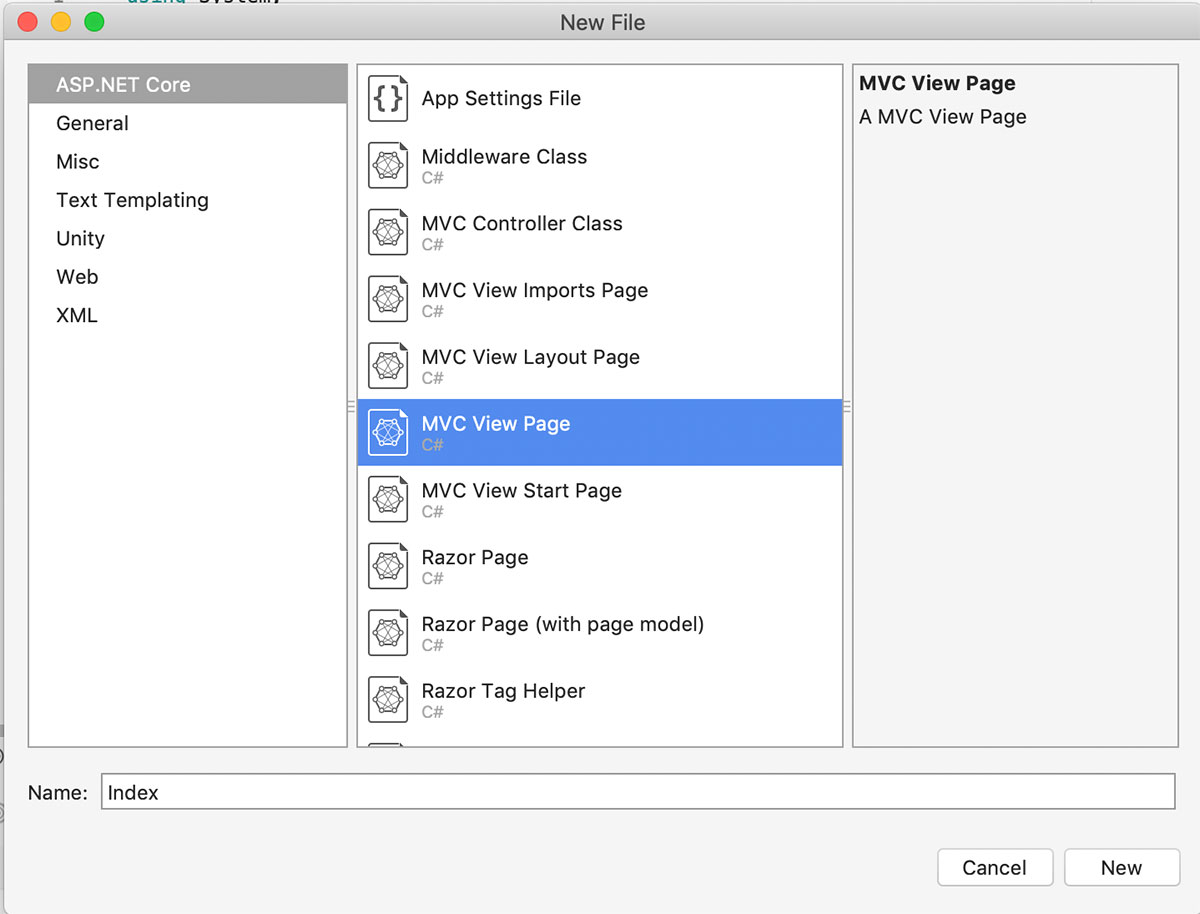
Task: Click the yellow minimize window button
Action: click(x=61, y=22)
